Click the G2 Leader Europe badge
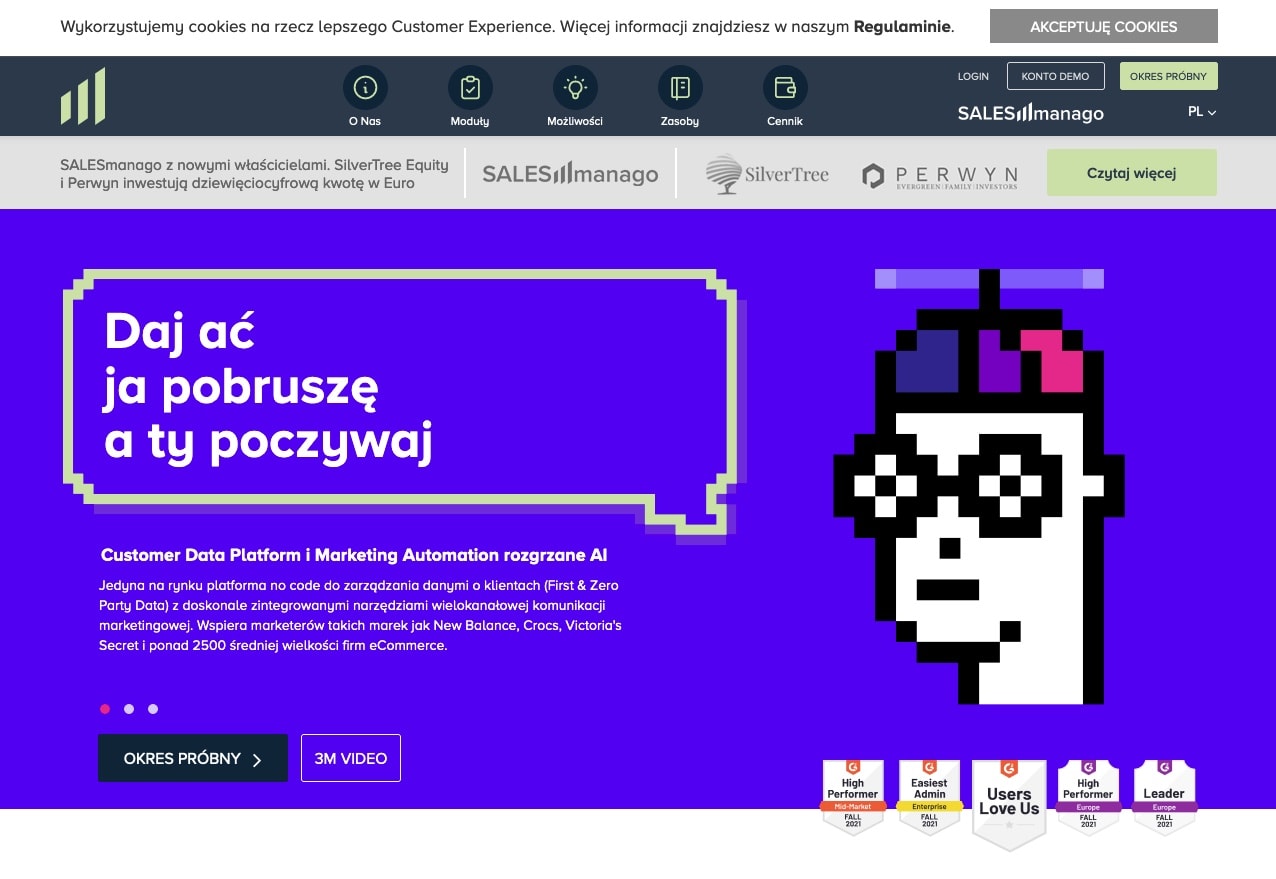 point(1164,796)
